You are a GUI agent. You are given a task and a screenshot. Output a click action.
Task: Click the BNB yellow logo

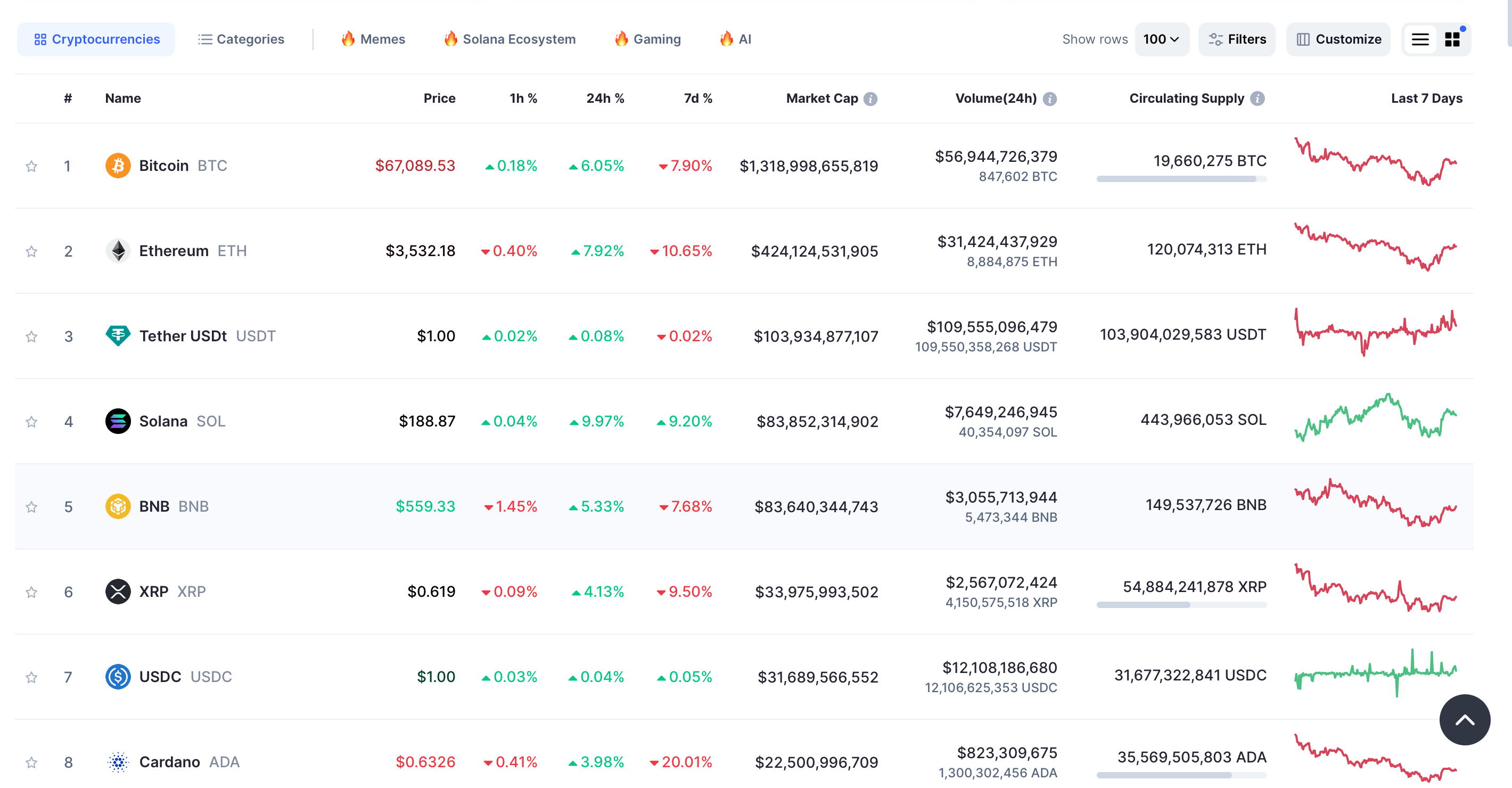click(x=118, y=506)
